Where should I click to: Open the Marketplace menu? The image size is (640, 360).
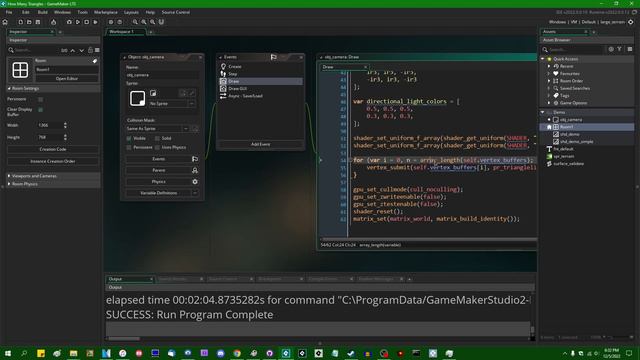click(106, 12)
